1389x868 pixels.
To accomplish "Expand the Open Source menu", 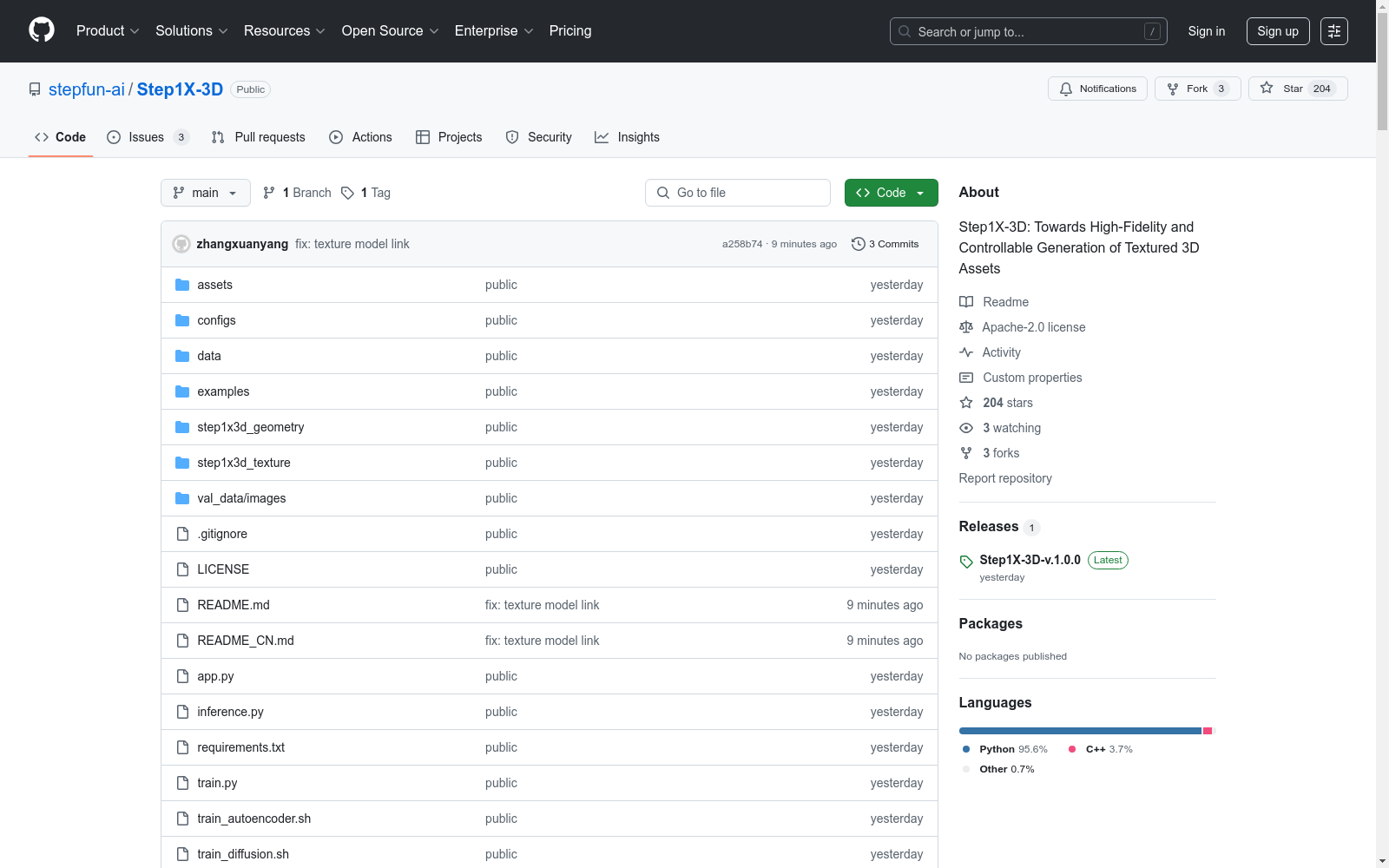I will 391,31.
